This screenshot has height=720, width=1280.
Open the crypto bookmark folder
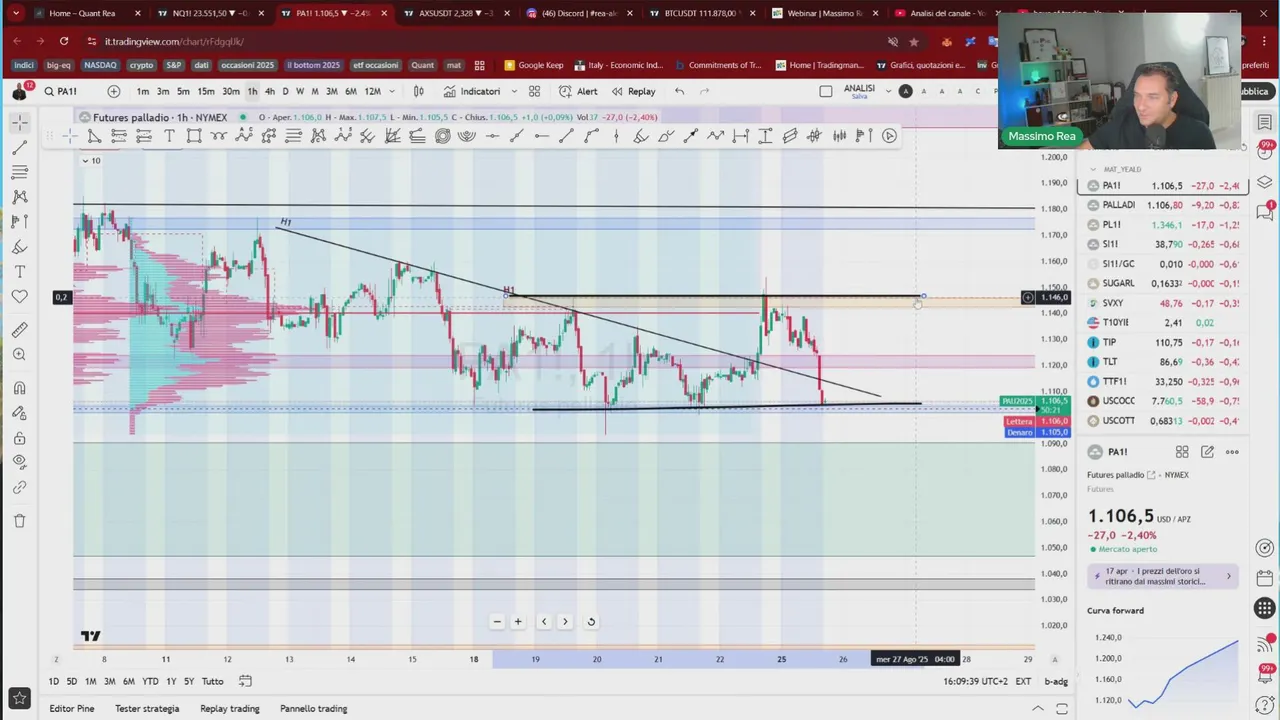point(141,65)
